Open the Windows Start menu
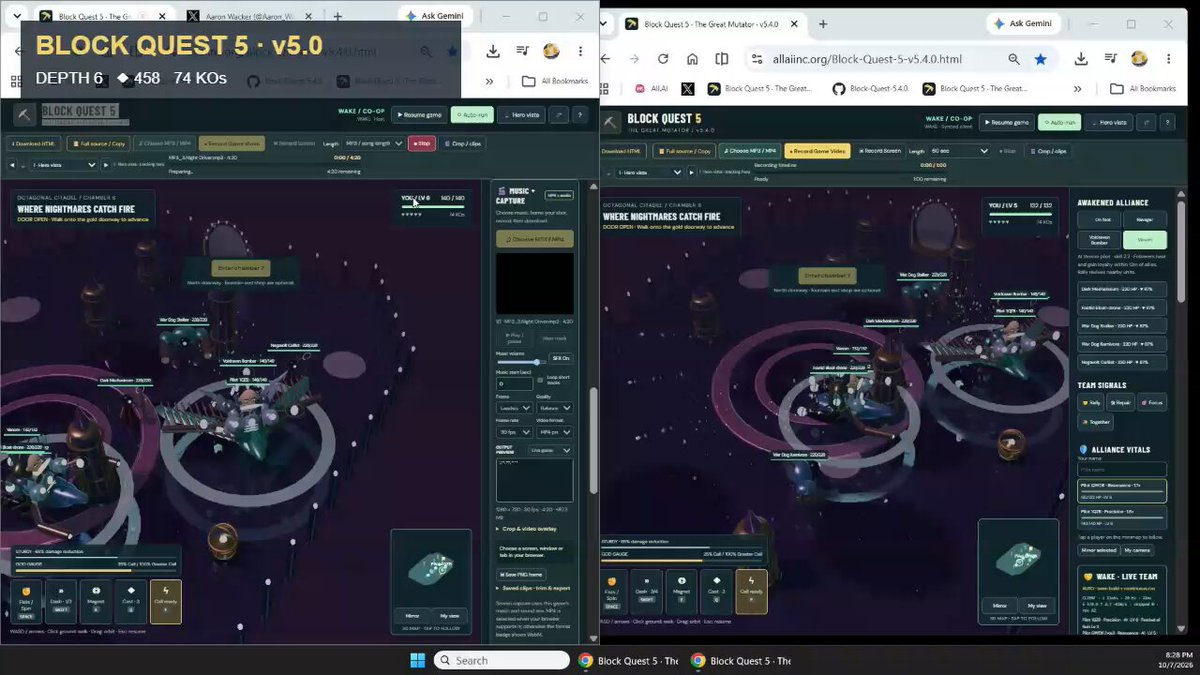Image resolution: width=1200 pixels, height=675 pixels. click(417, 660)
